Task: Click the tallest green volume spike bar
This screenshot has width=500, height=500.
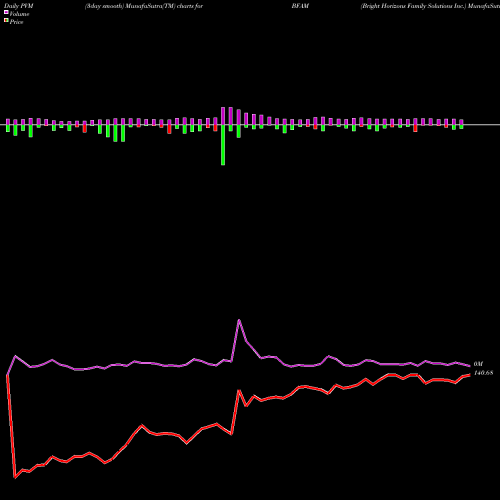Action: pos(223,145)
